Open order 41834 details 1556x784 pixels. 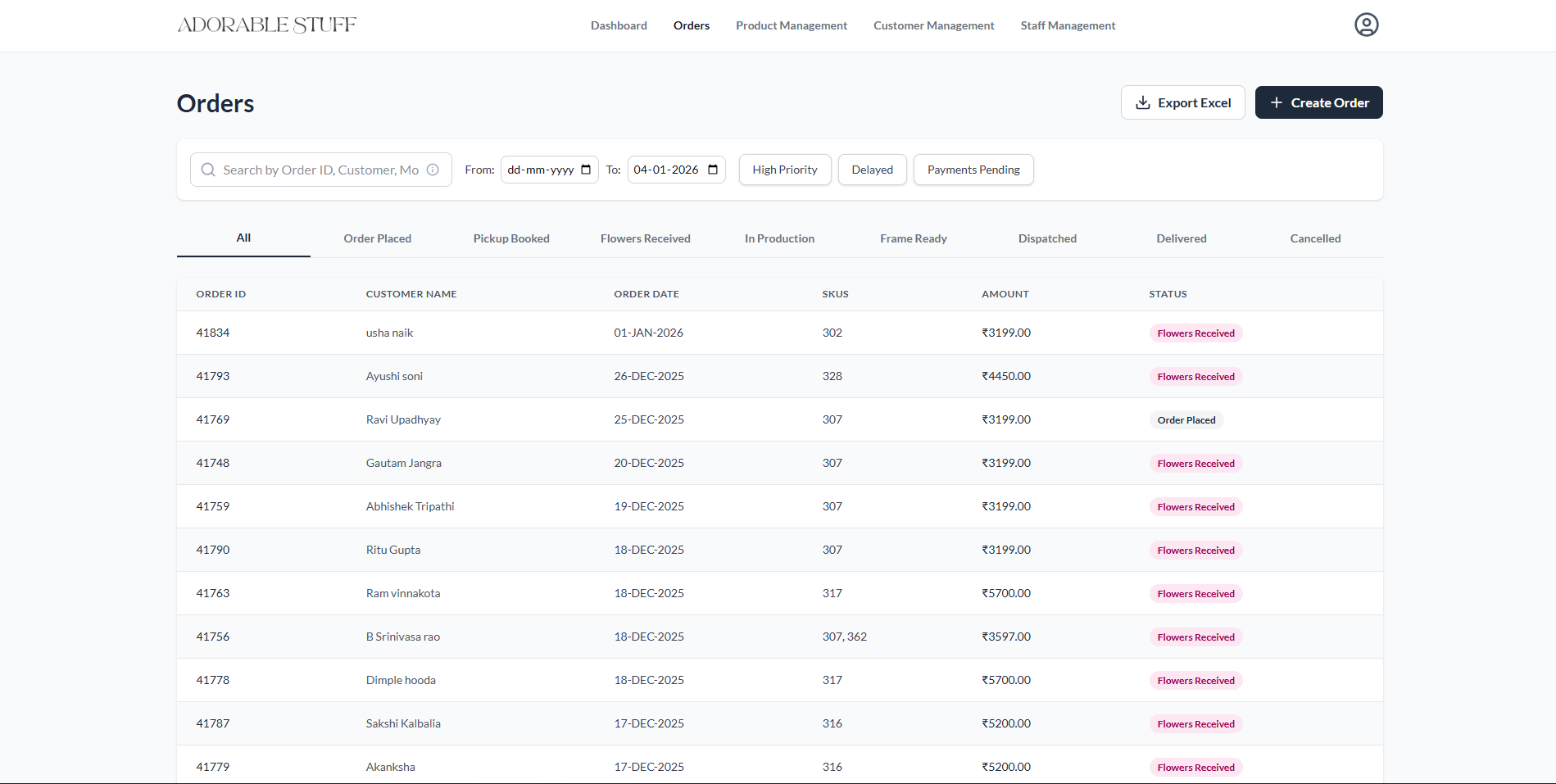212,333
